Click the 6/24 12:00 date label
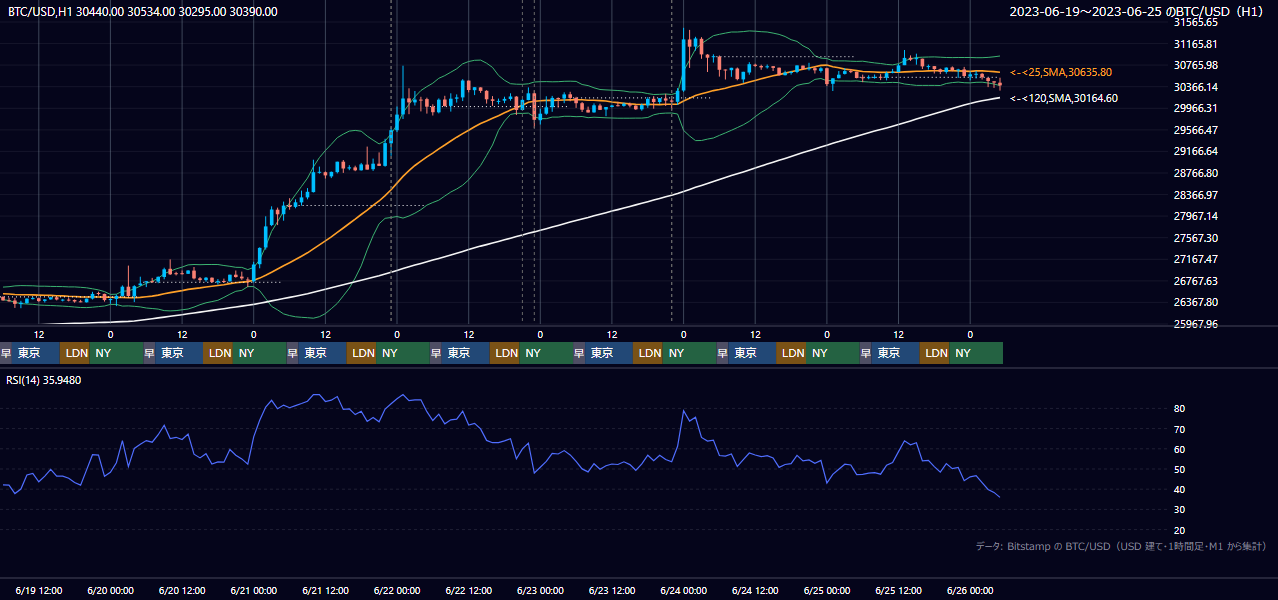 coord(755,590)
